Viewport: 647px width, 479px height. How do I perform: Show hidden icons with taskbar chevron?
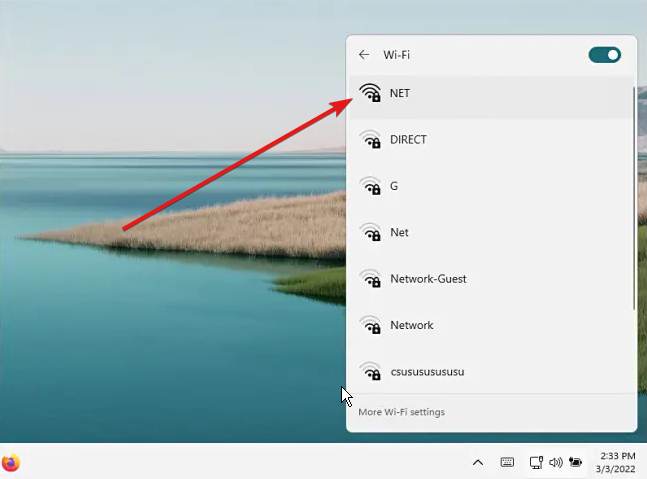pyautogui.click(x=478, y=462)
